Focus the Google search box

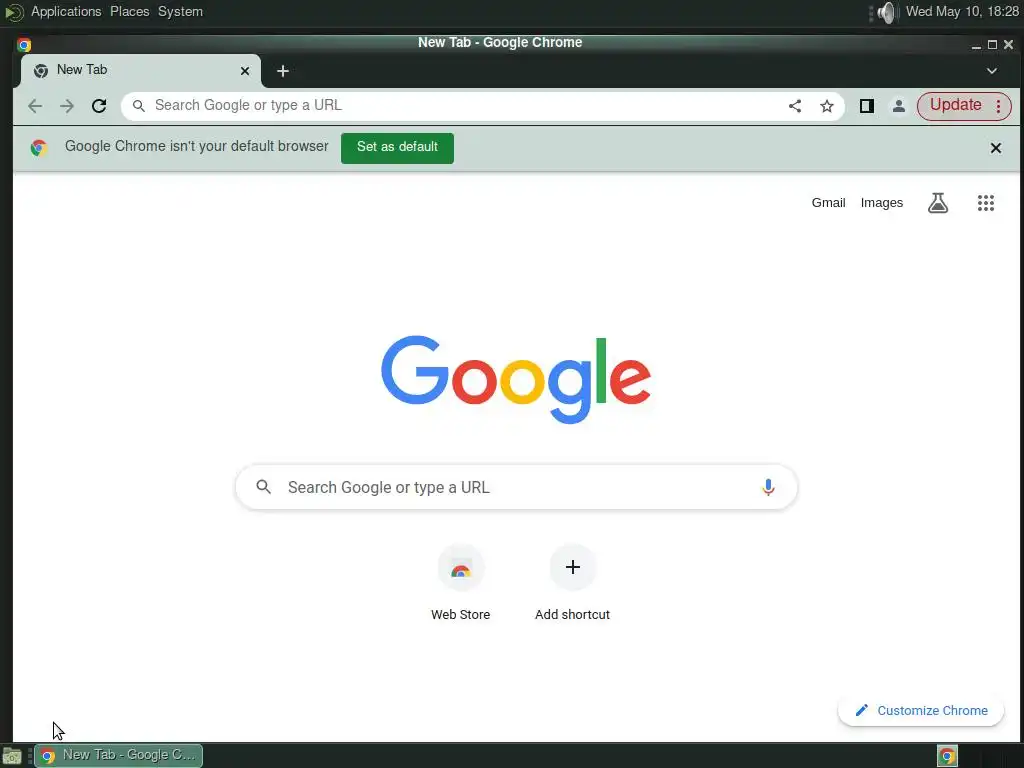click(x=516, y=487)
